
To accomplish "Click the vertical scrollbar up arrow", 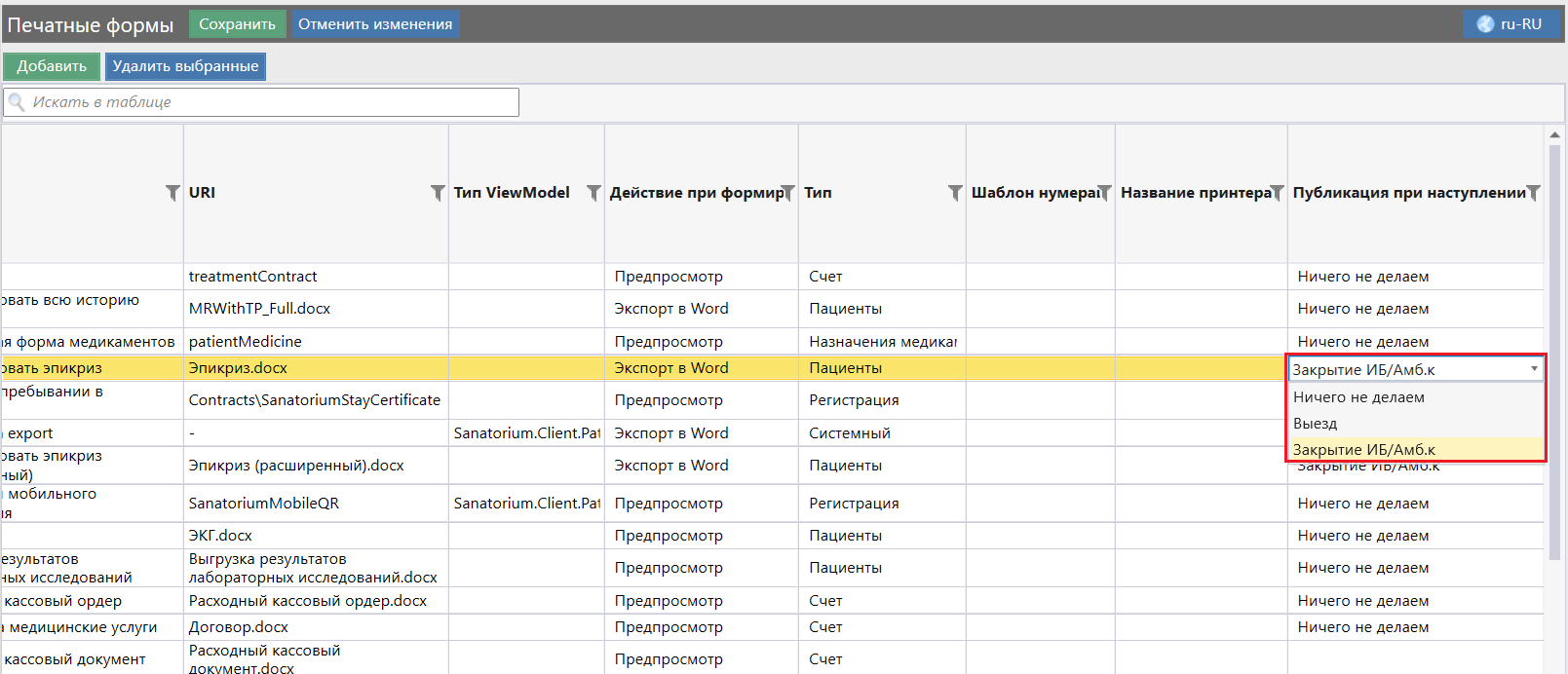I will click(1554, 134).
